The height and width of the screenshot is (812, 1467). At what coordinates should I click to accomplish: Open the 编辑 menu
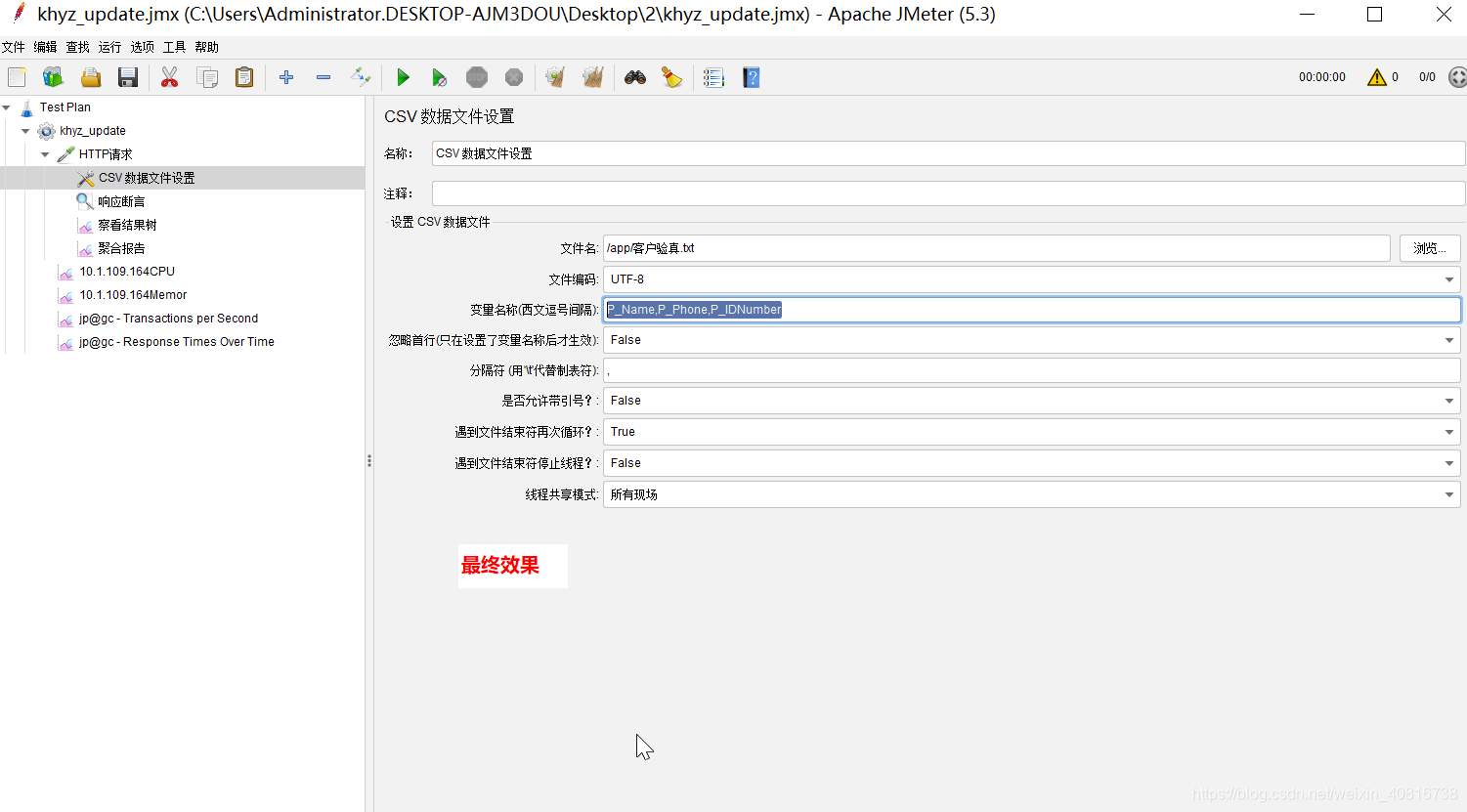(45, 47)
